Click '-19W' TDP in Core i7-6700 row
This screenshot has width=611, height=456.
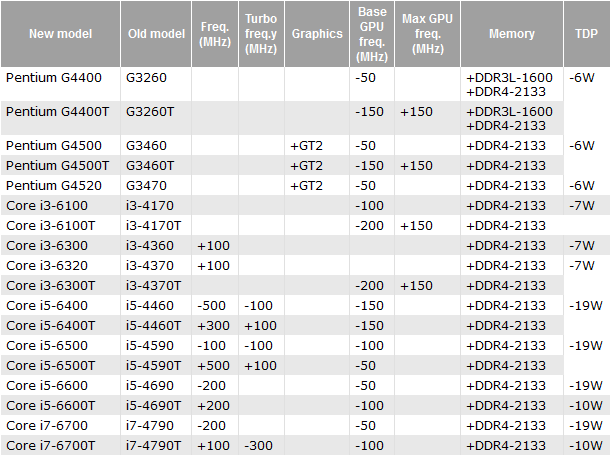coord(586,425)
